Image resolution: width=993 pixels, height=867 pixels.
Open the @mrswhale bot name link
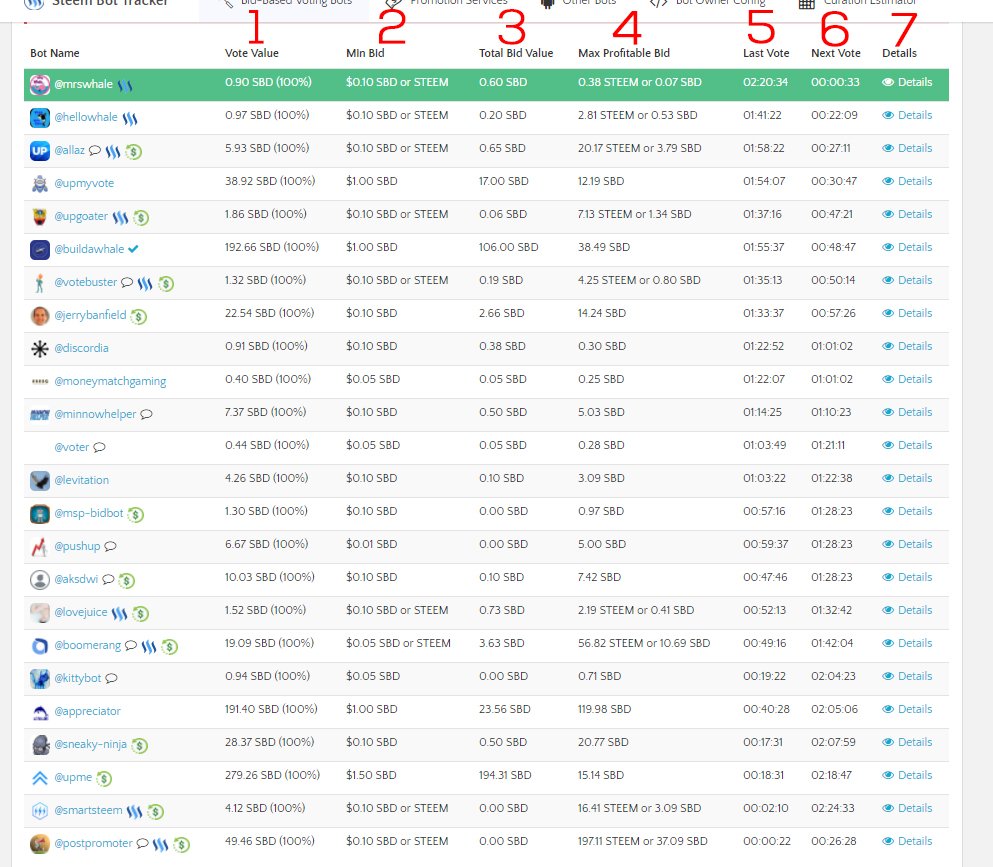tap(84, 84)
